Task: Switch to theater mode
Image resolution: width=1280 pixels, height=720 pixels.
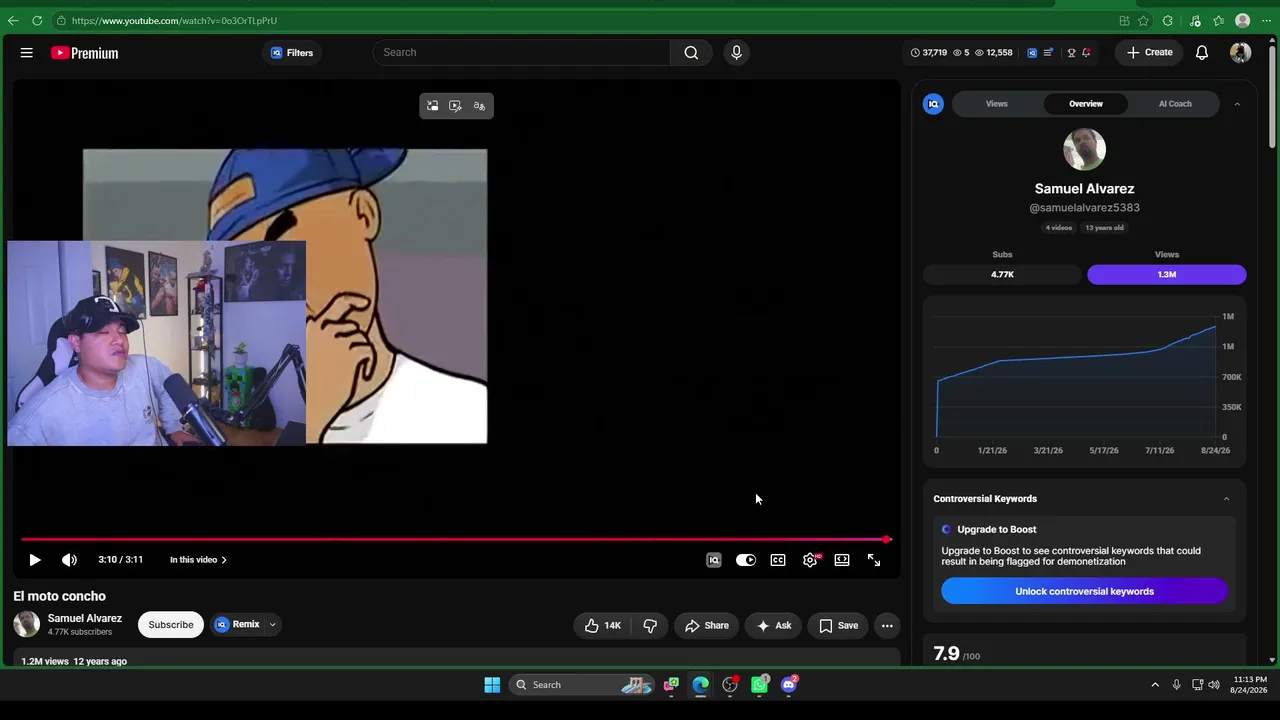Action: click(x=842, y=560)
